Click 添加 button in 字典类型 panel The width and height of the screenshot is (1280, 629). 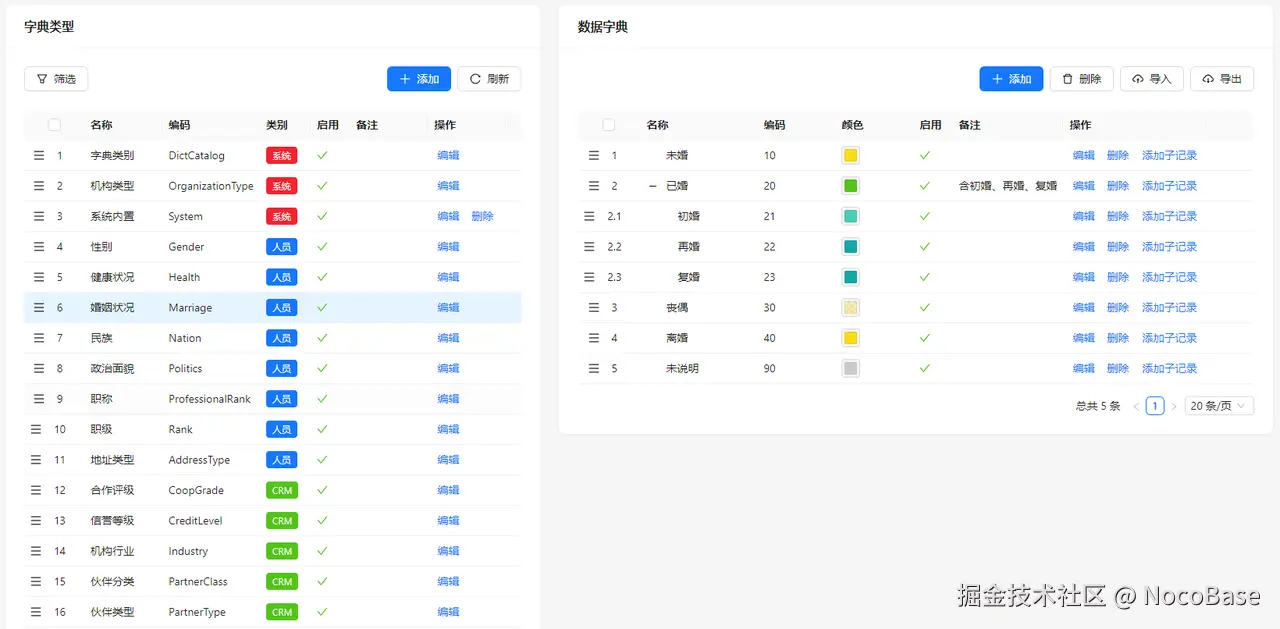(419, 79)
